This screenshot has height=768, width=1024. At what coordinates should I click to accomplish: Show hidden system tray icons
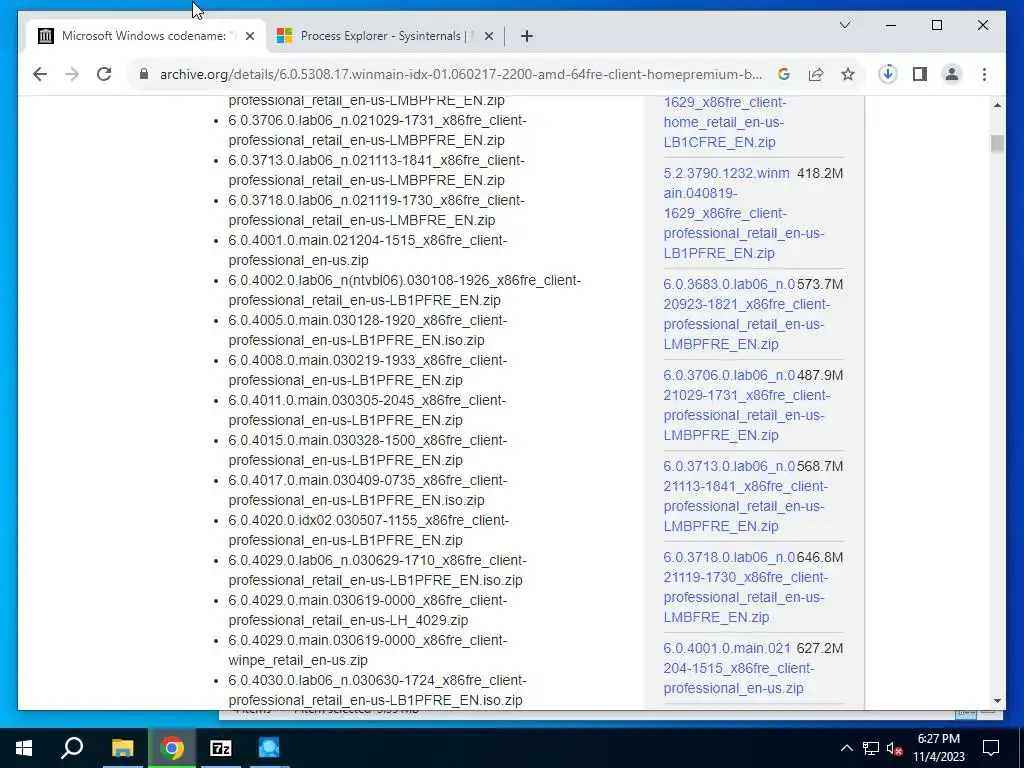(x=846, y=748)
